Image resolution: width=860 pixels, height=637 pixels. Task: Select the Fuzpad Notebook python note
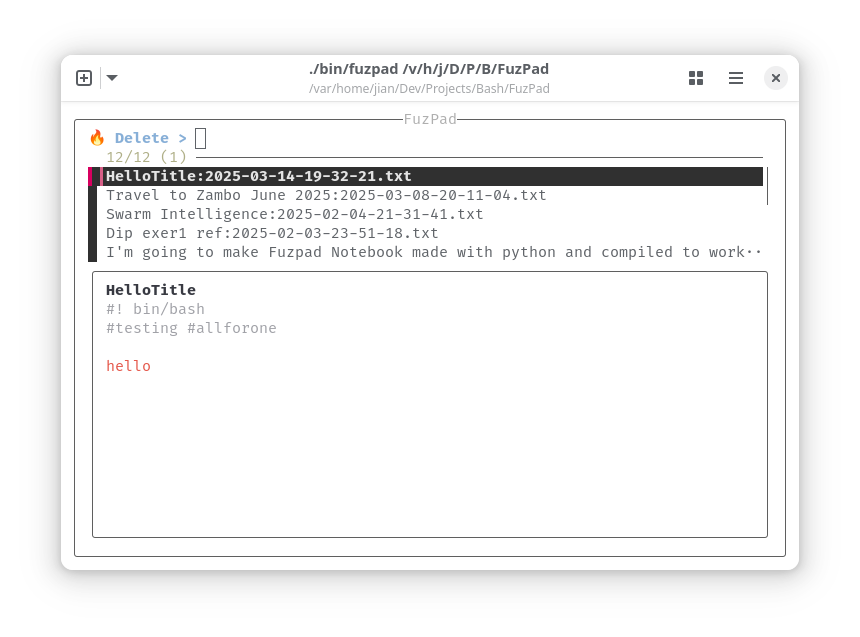(x=433, y=252)
